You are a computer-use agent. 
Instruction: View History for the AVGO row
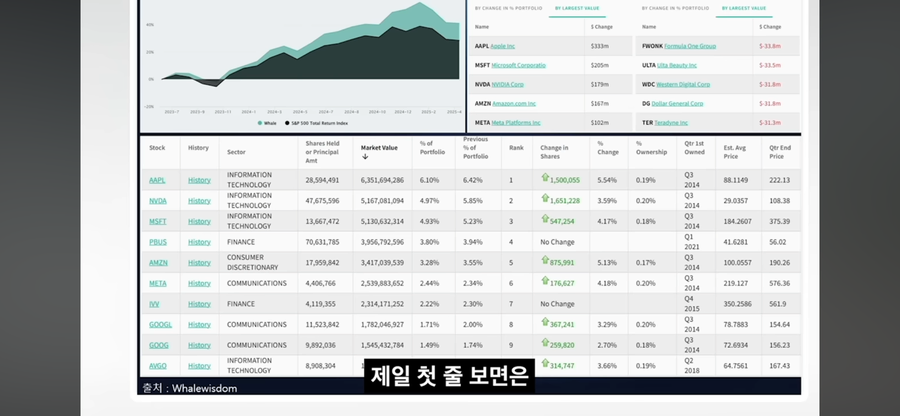(x=199, y=366)
